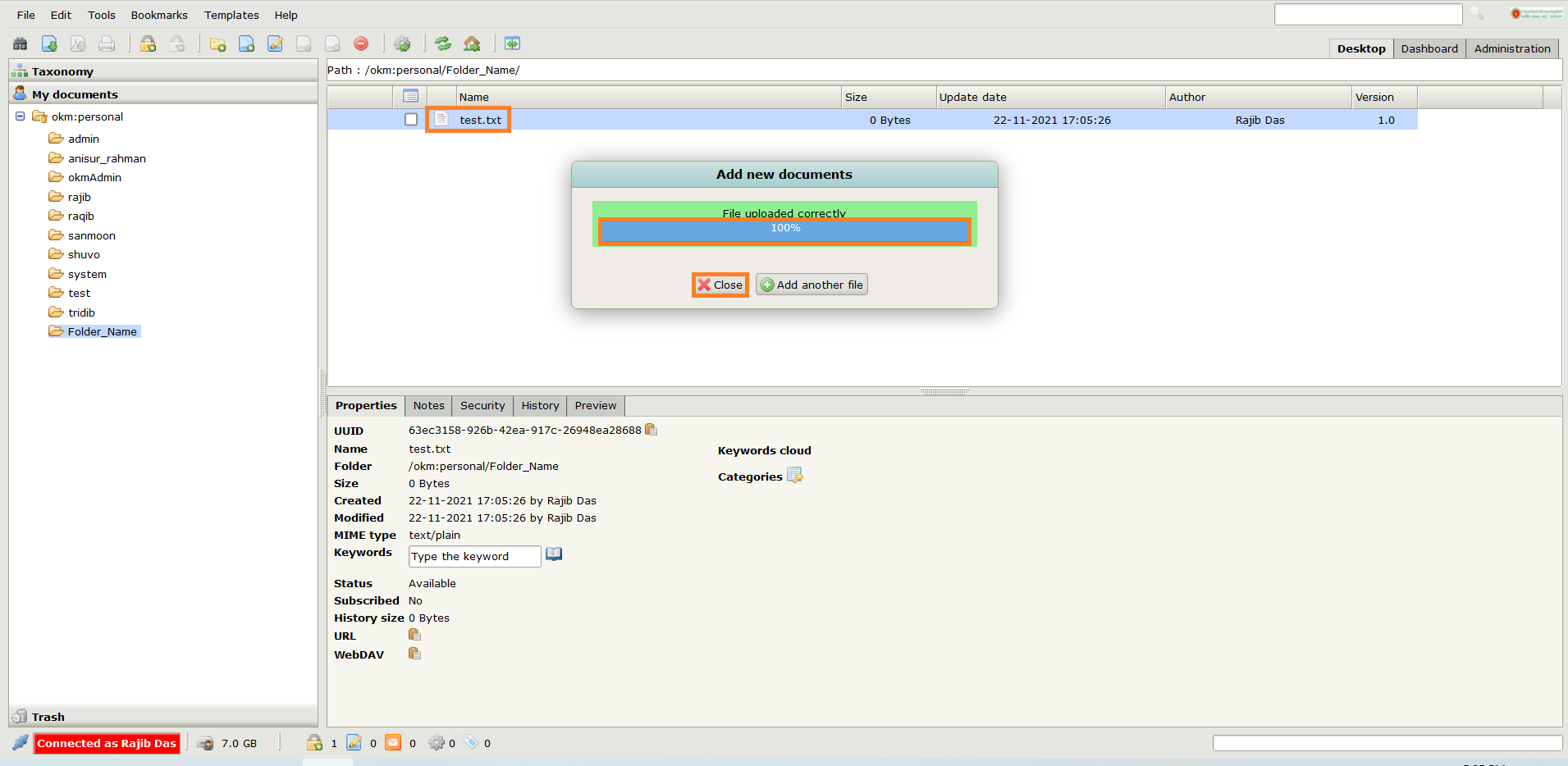Close the Add new documents dialog
The width and height of the screenshot is (1568, 766).
tap(720, 285)
